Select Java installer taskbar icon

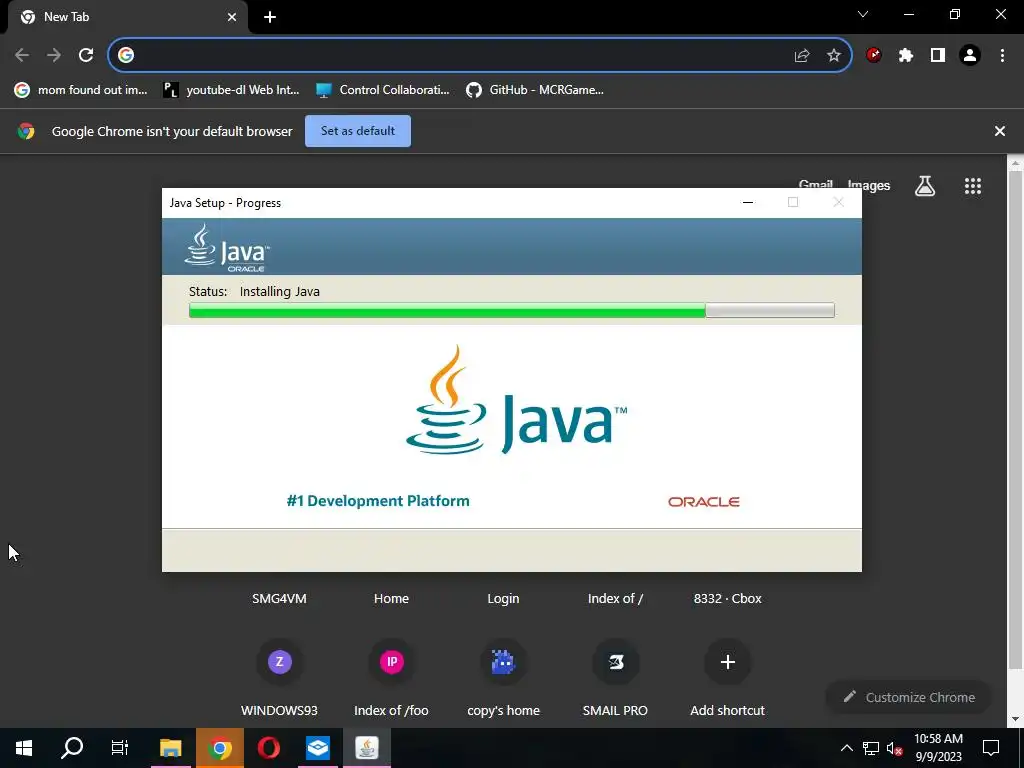click(x=366, y=748)
